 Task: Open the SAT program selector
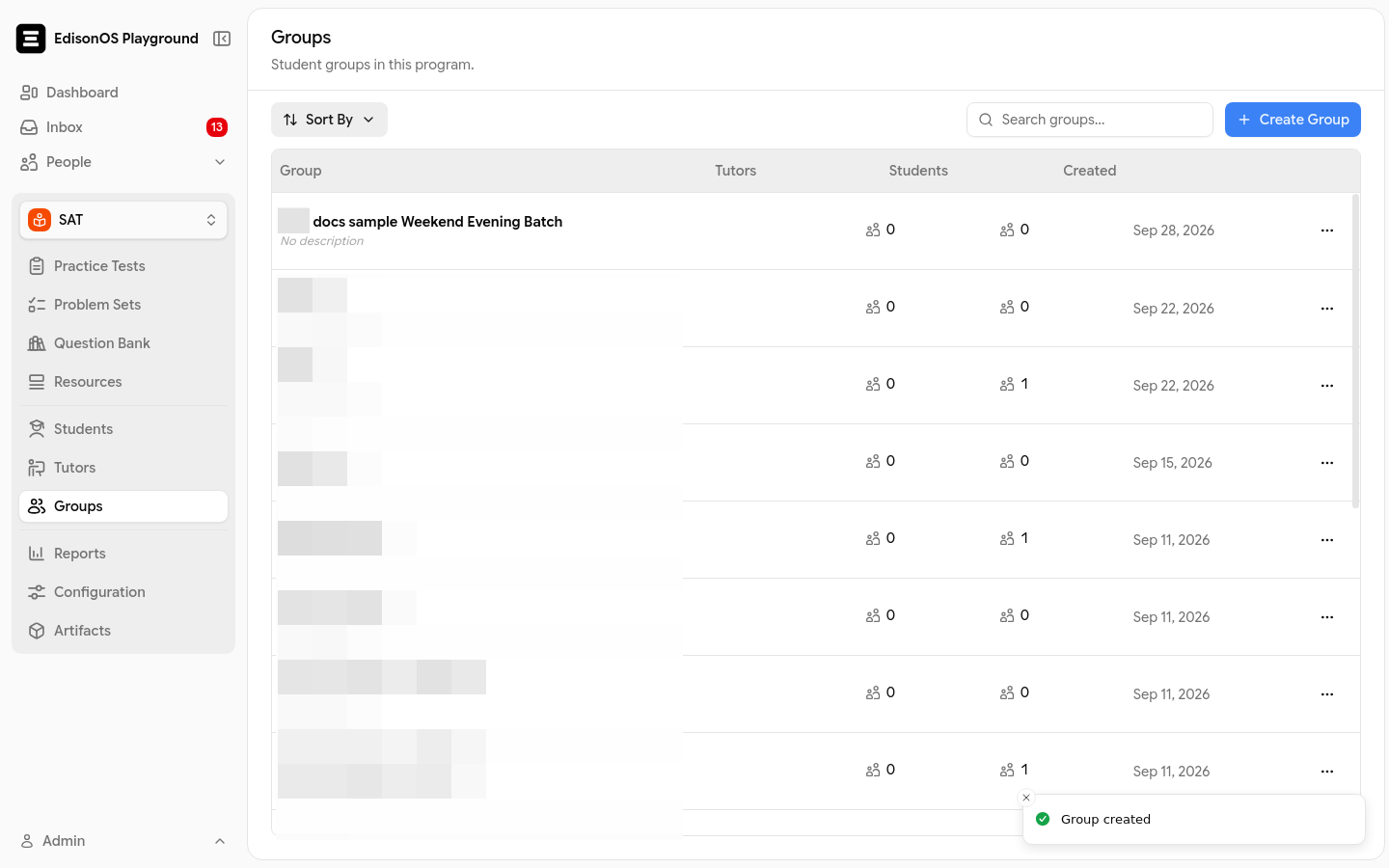tap(123, 220)
